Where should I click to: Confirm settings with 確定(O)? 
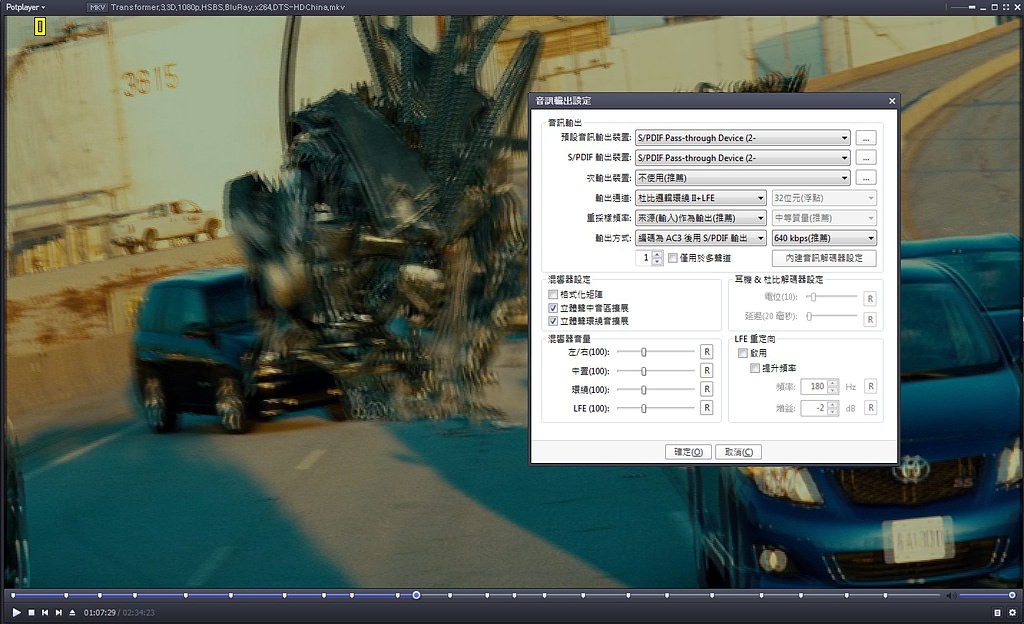(688, 452)
